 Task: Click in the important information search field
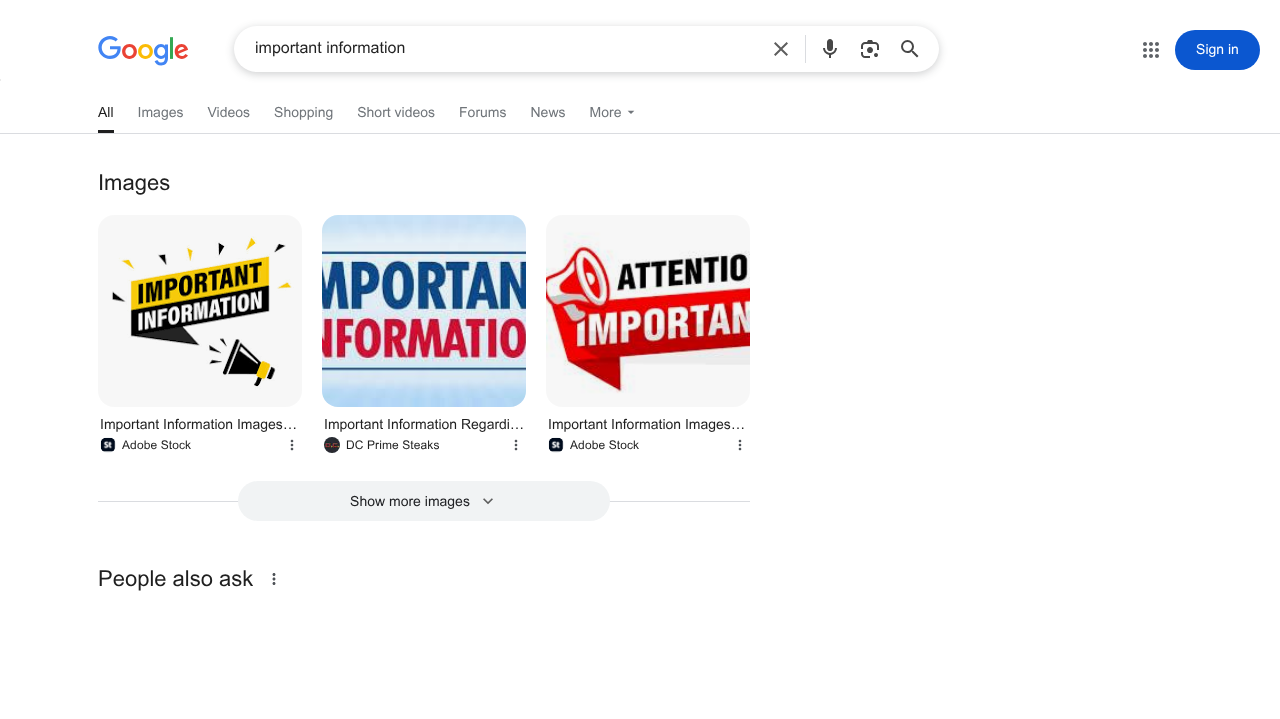click(x=505, y=48)
